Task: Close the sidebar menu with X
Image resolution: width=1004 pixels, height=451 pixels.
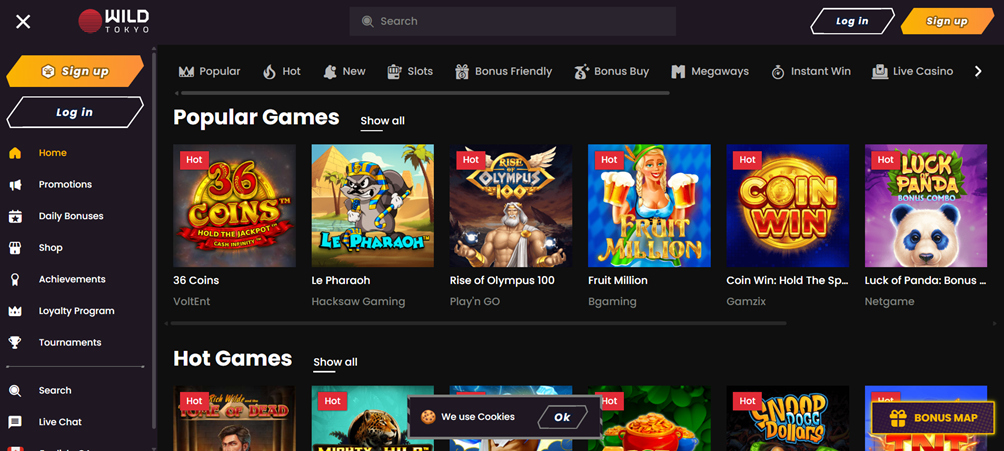Action: pos(23,21)
